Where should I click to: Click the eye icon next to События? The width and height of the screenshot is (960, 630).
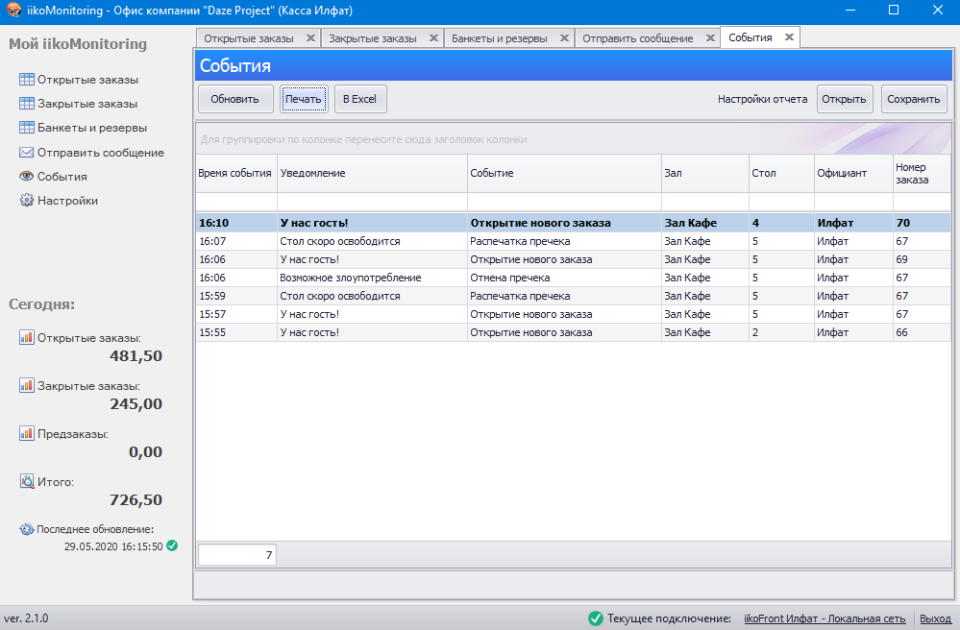click(x=27, y=177)
